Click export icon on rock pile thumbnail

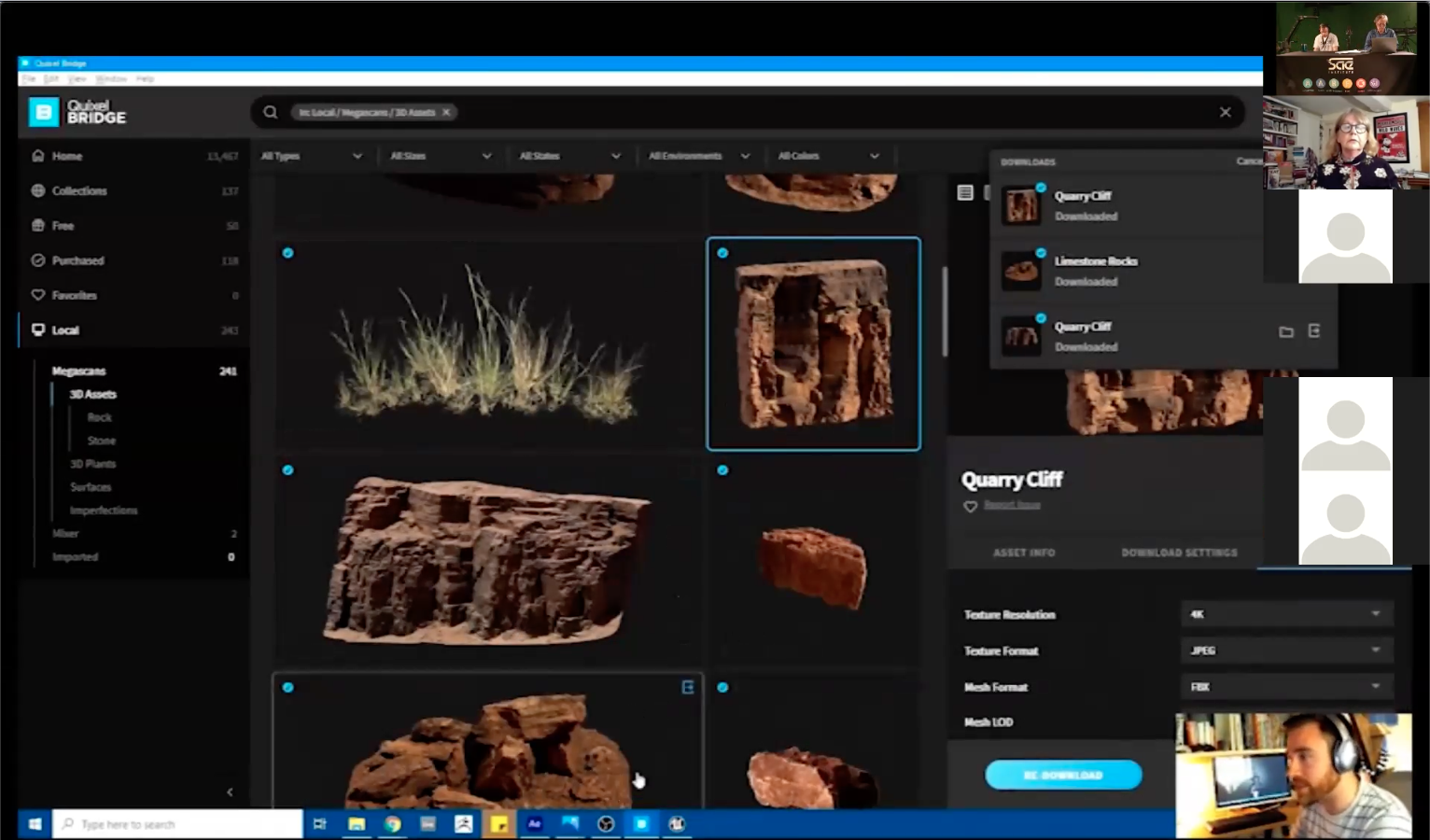(x=688, y=687)
